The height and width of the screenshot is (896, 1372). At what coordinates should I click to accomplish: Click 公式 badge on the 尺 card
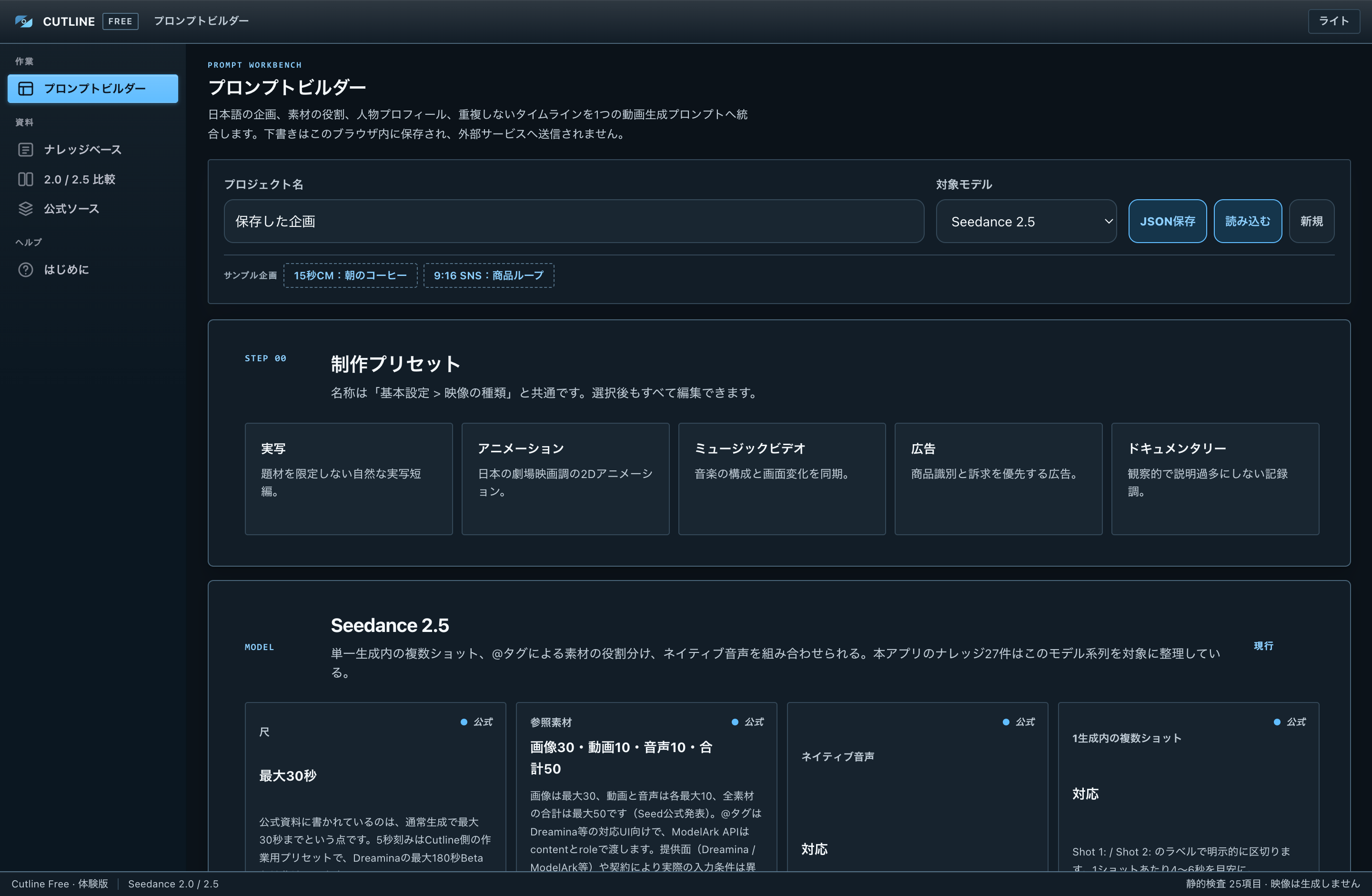tap(477, 722)
